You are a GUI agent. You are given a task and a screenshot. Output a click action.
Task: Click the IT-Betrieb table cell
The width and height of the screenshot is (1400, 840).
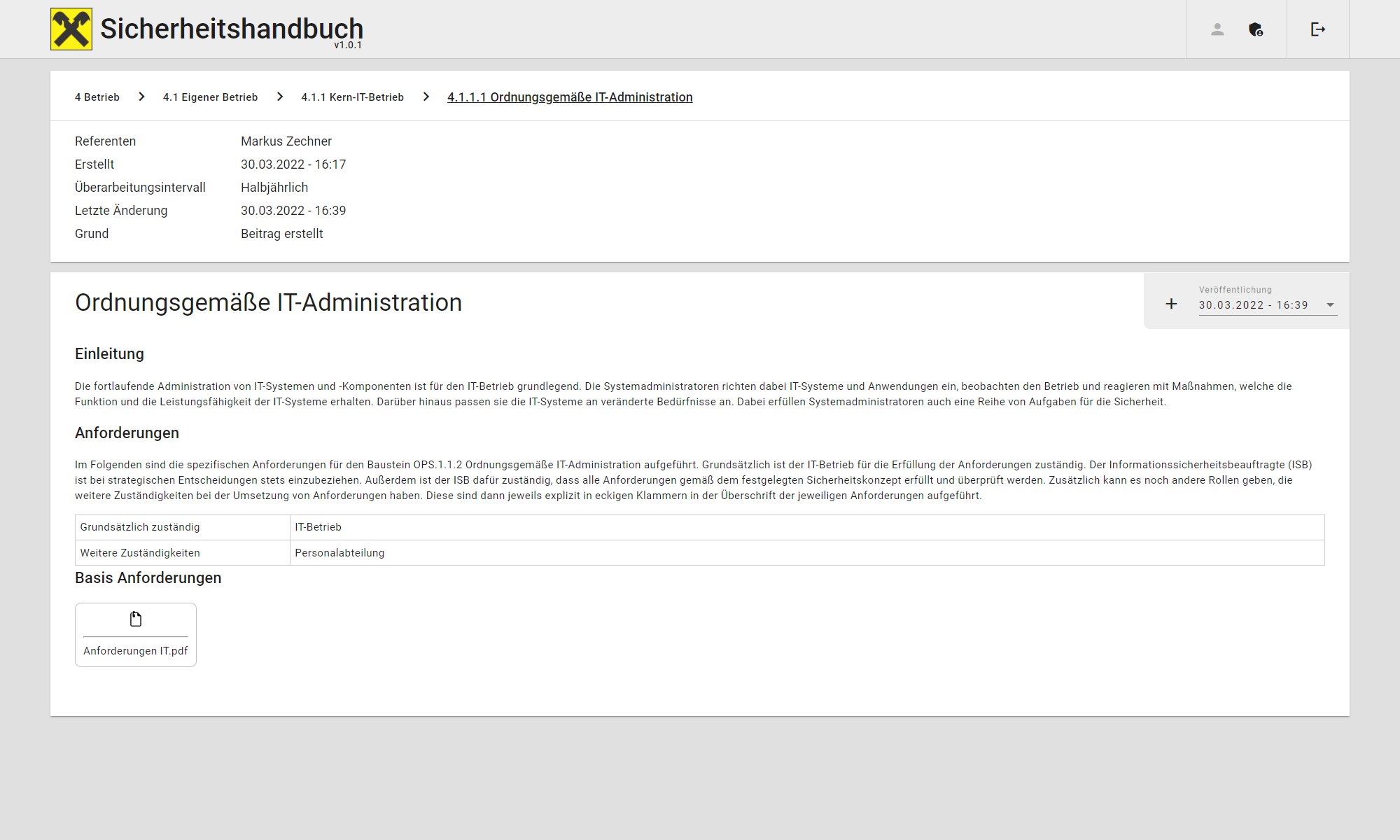318,527
